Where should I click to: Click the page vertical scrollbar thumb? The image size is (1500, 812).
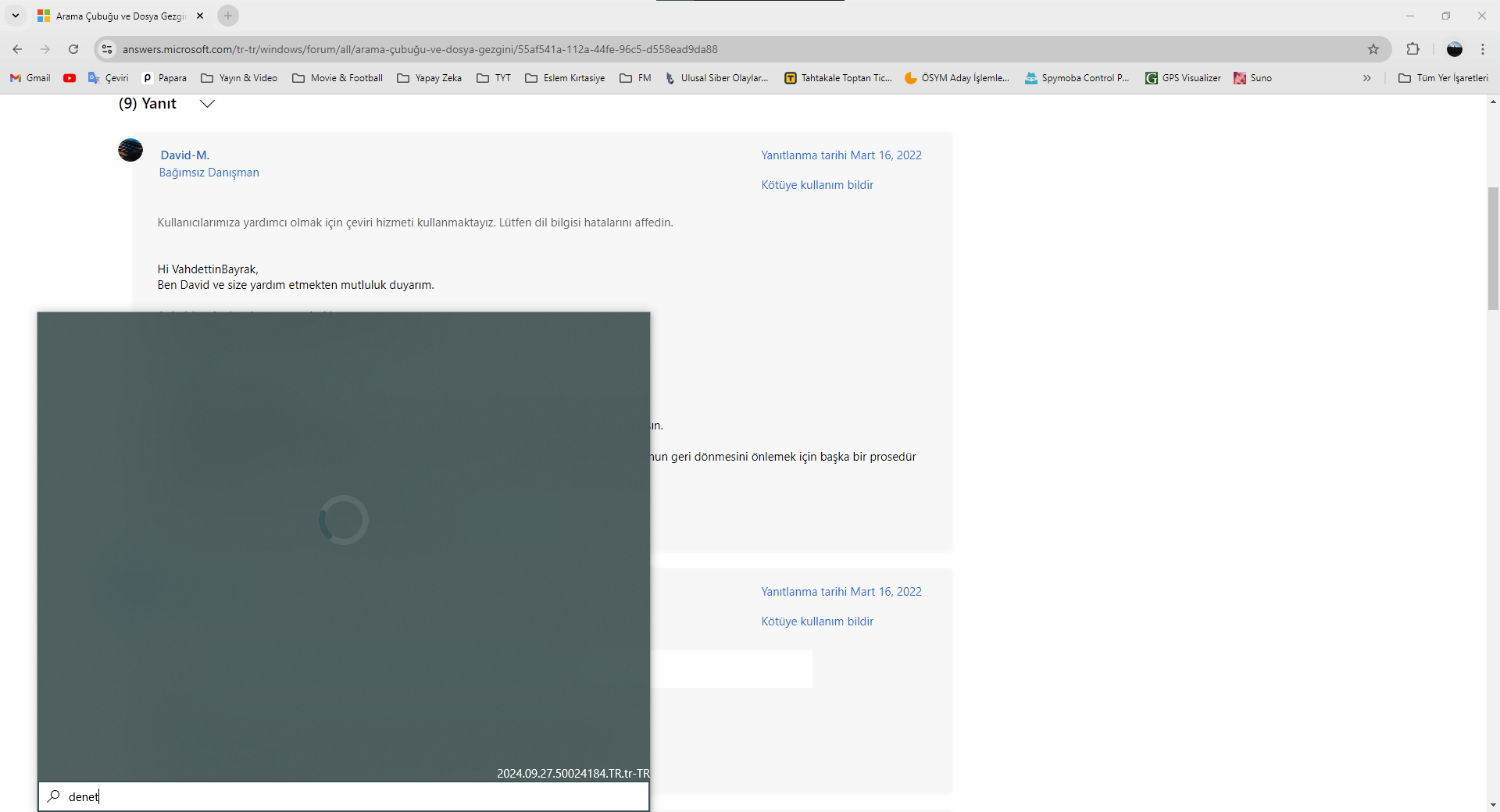[1493, 248]
